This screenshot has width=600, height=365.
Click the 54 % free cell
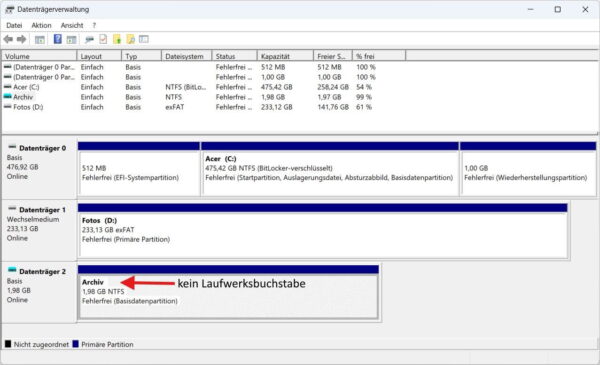pos(364,87)
